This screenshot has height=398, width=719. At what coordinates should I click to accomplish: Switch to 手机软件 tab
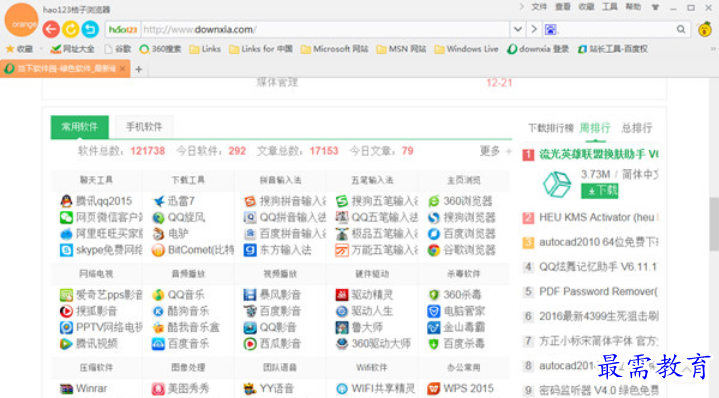(144, 127)
